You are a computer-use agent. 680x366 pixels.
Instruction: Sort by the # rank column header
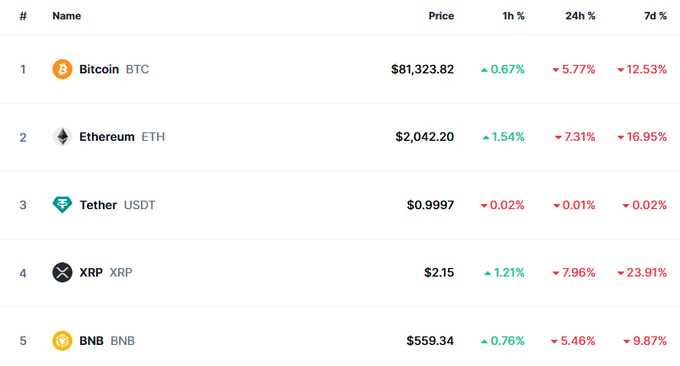(23, 16)
